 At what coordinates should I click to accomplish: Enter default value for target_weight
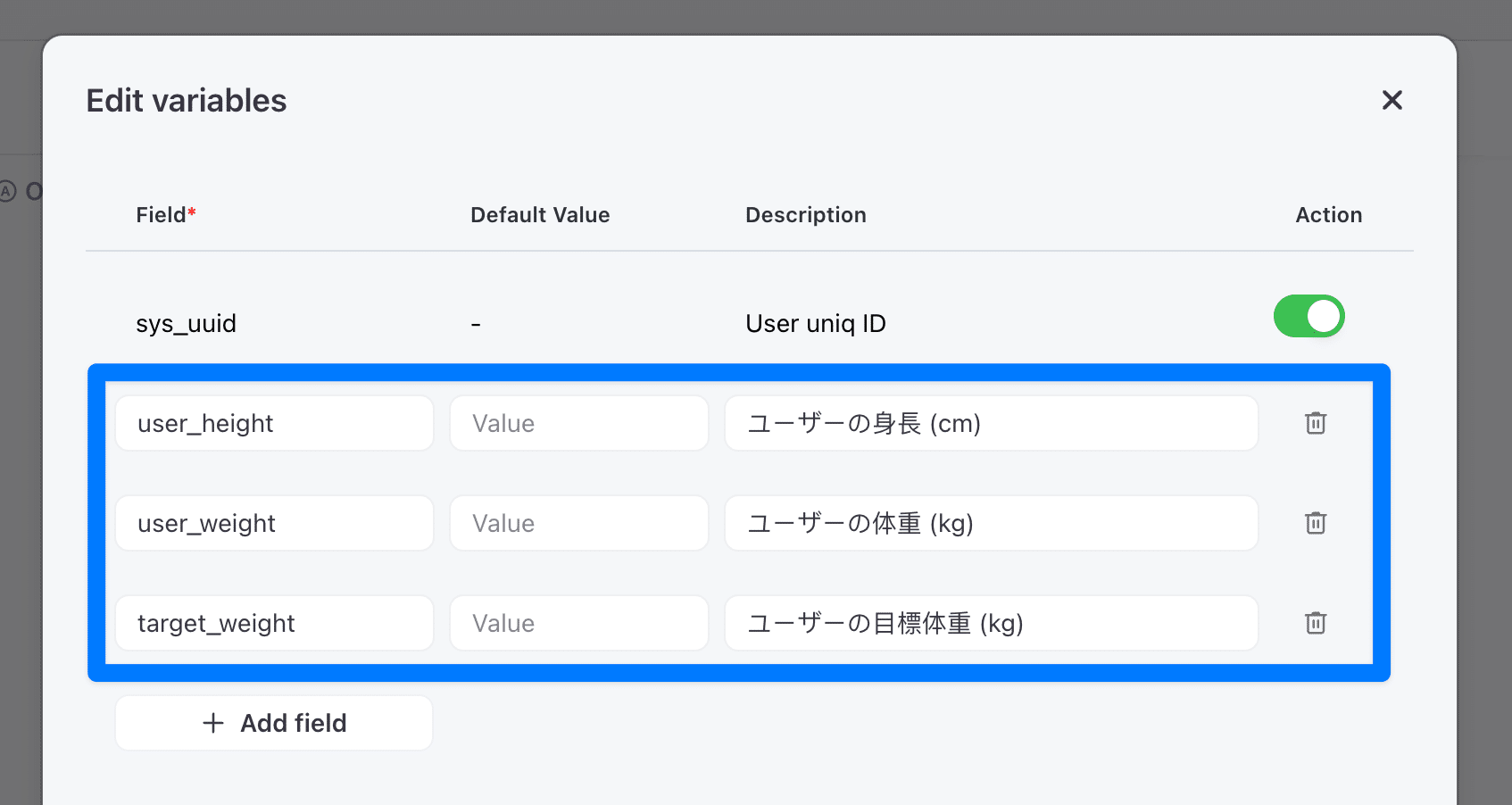click(x=578, y=623)
